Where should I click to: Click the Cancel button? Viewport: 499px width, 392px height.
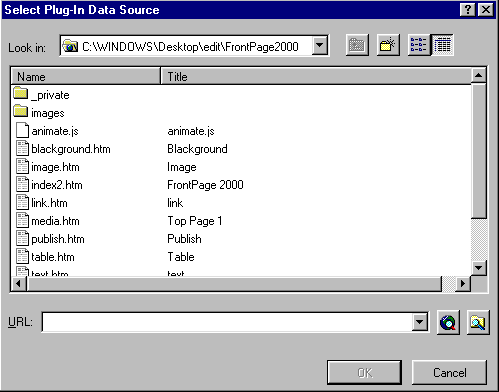(x=450, y=372)
